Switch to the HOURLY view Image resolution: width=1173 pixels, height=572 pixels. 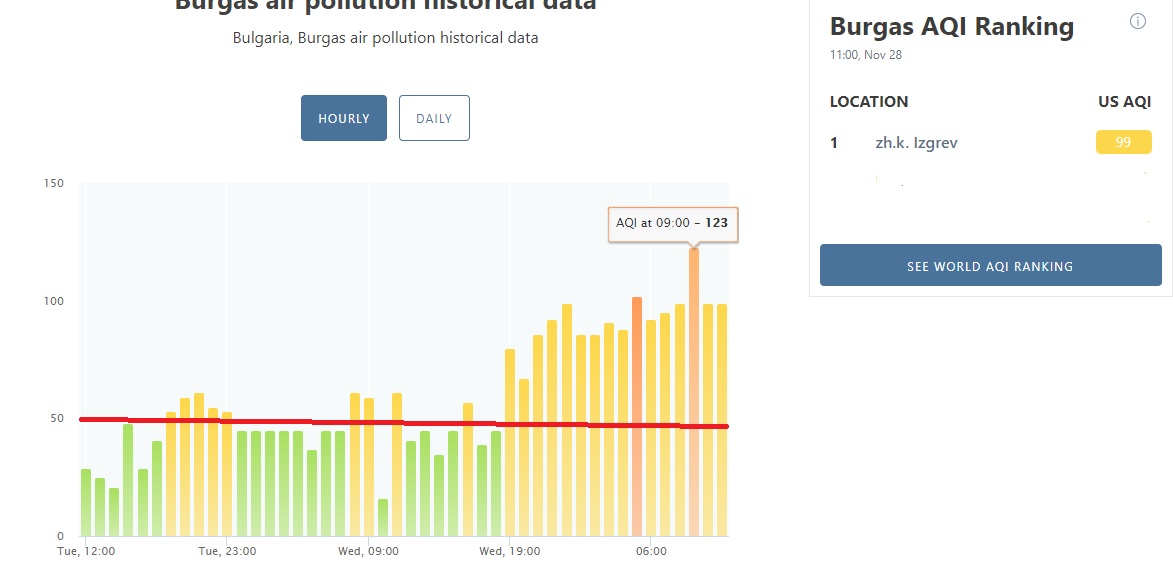344,118
